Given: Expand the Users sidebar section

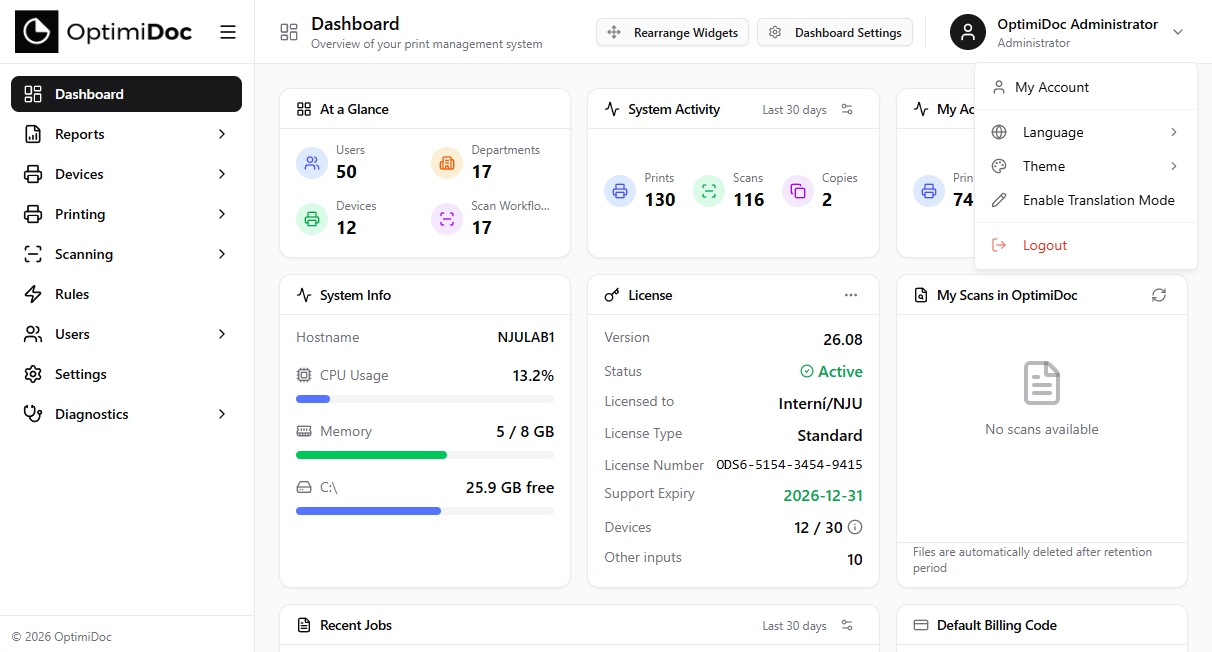Looking at the screenshot, I should click(222, 334).
